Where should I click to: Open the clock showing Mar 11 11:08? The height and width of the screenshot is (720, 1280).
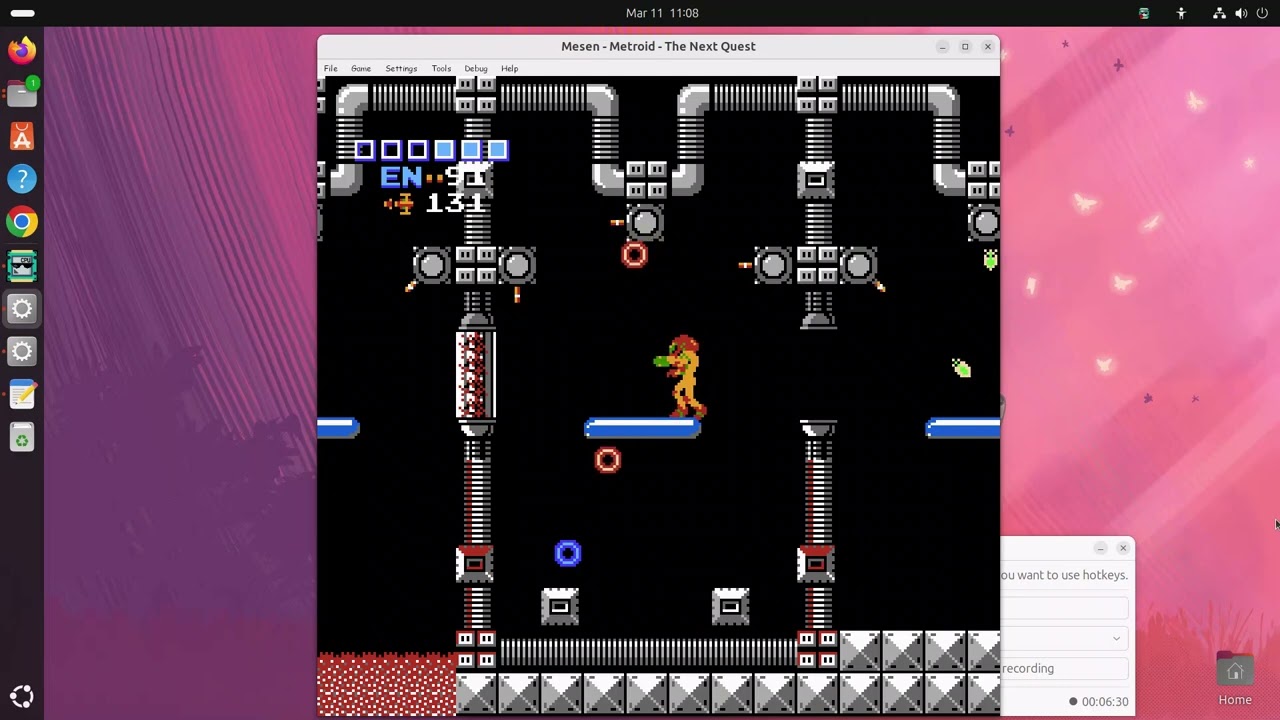[662, 13]
